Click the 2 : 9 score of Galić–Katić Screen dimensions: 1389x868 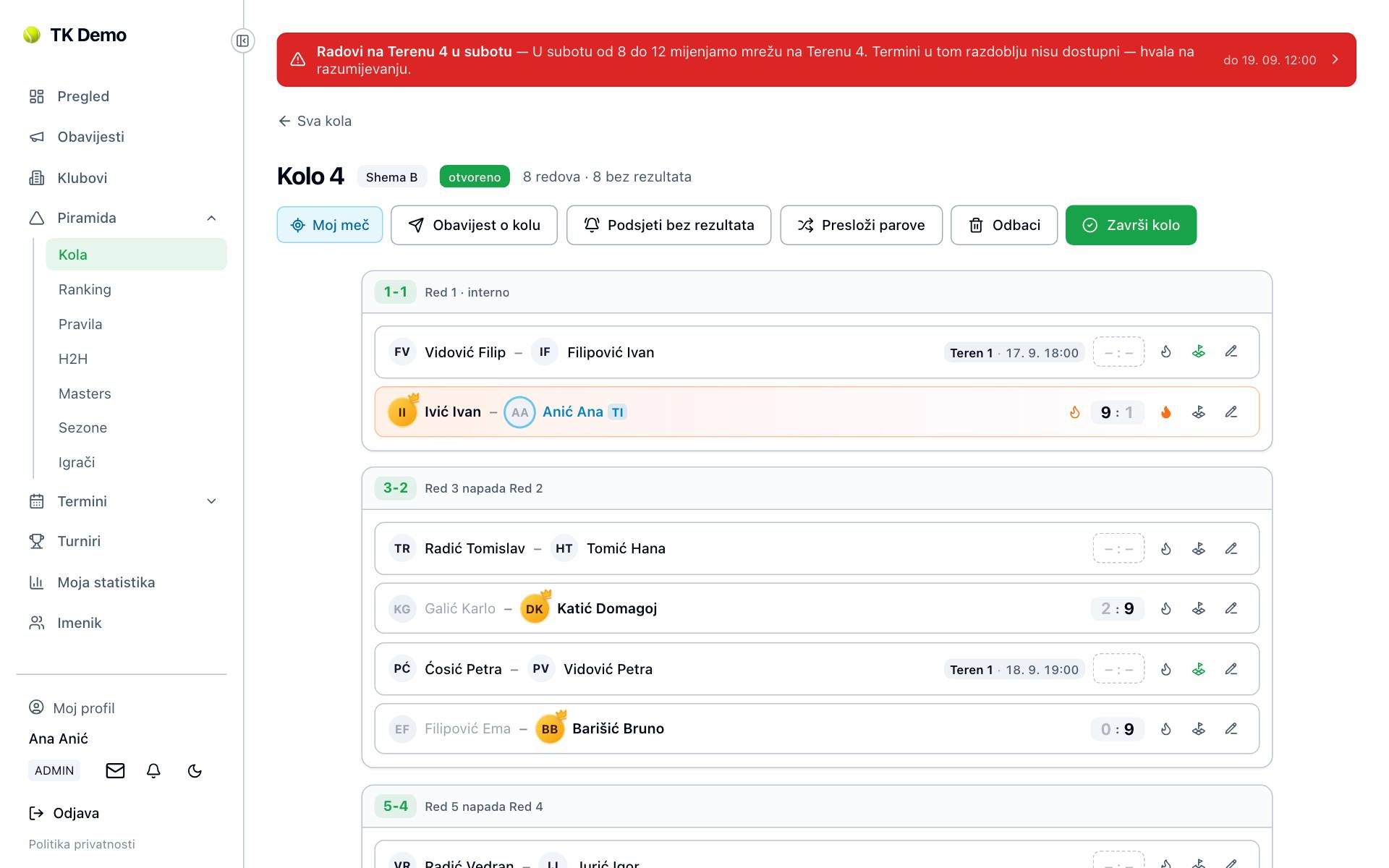(x=1118, y=609)
